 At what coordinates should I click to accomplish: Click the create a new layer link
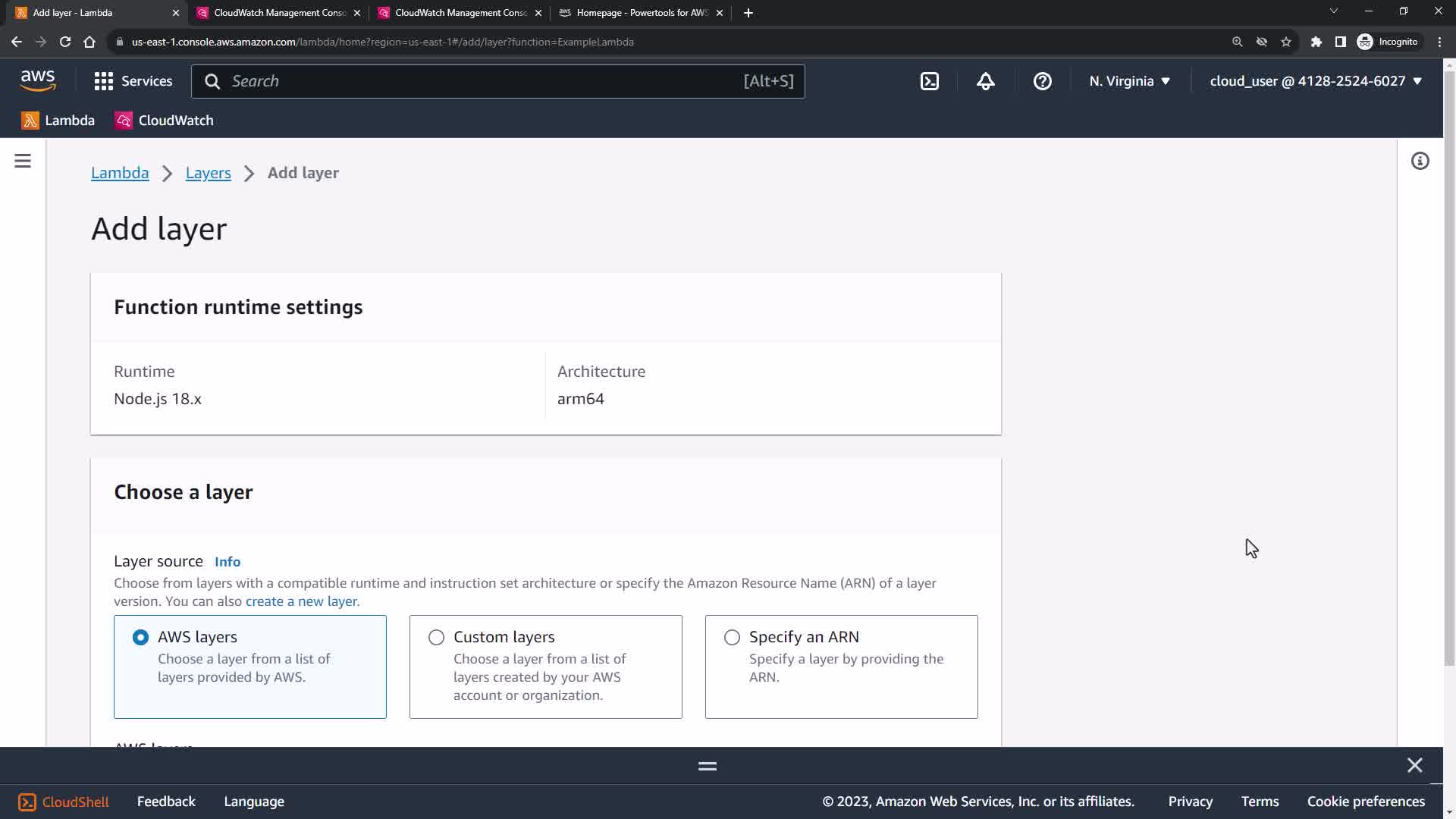tap(301, 601)
